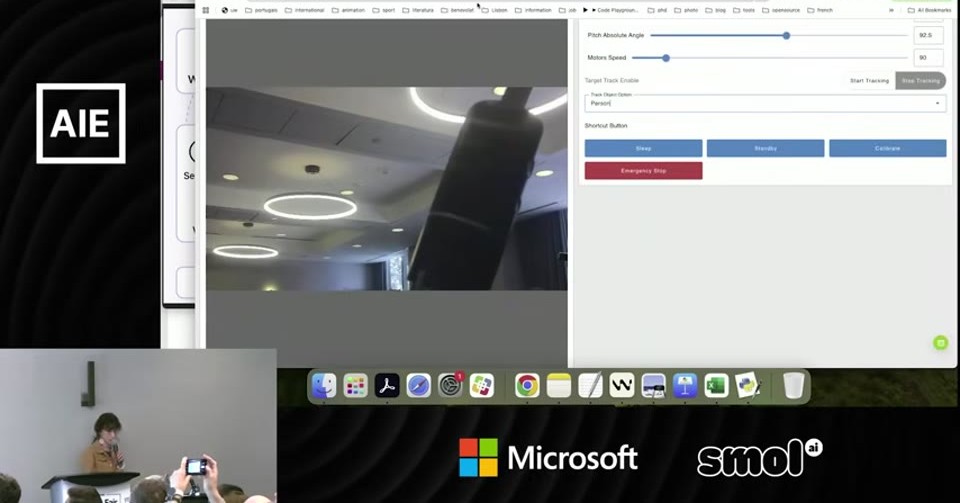Launch Microsoft Excel from the dock
The width and height of the screenshot is (960, 503).
tap(716, 386)
